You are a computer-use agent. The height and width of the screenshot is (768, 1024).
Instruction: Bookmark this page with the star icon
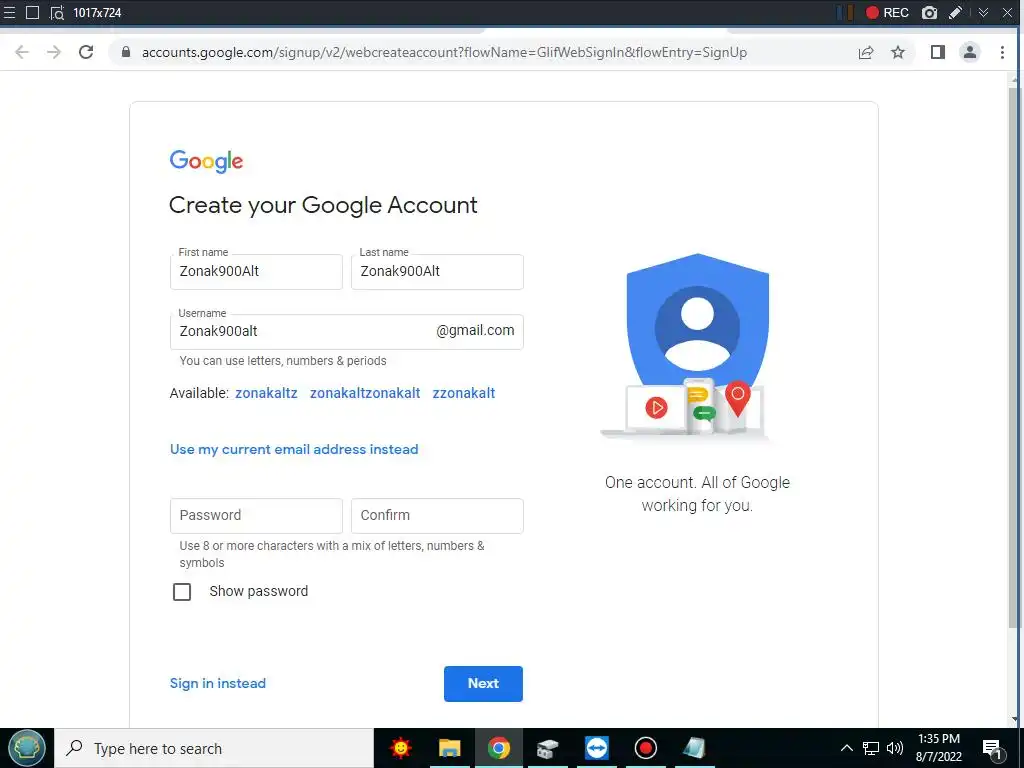tap(898, 52)
